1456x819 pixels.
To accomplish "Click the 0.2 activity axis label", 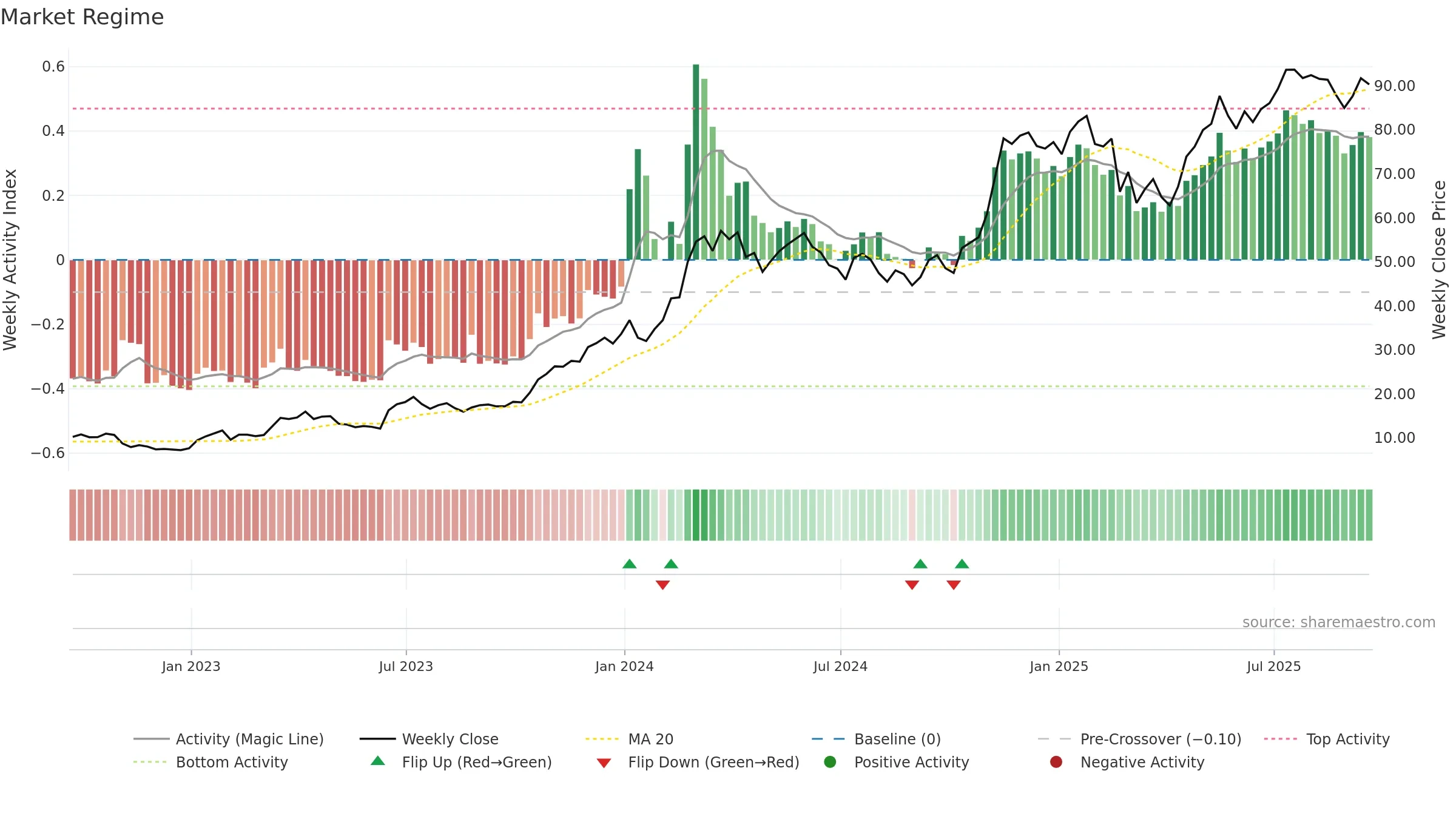I will click(53, 195).
